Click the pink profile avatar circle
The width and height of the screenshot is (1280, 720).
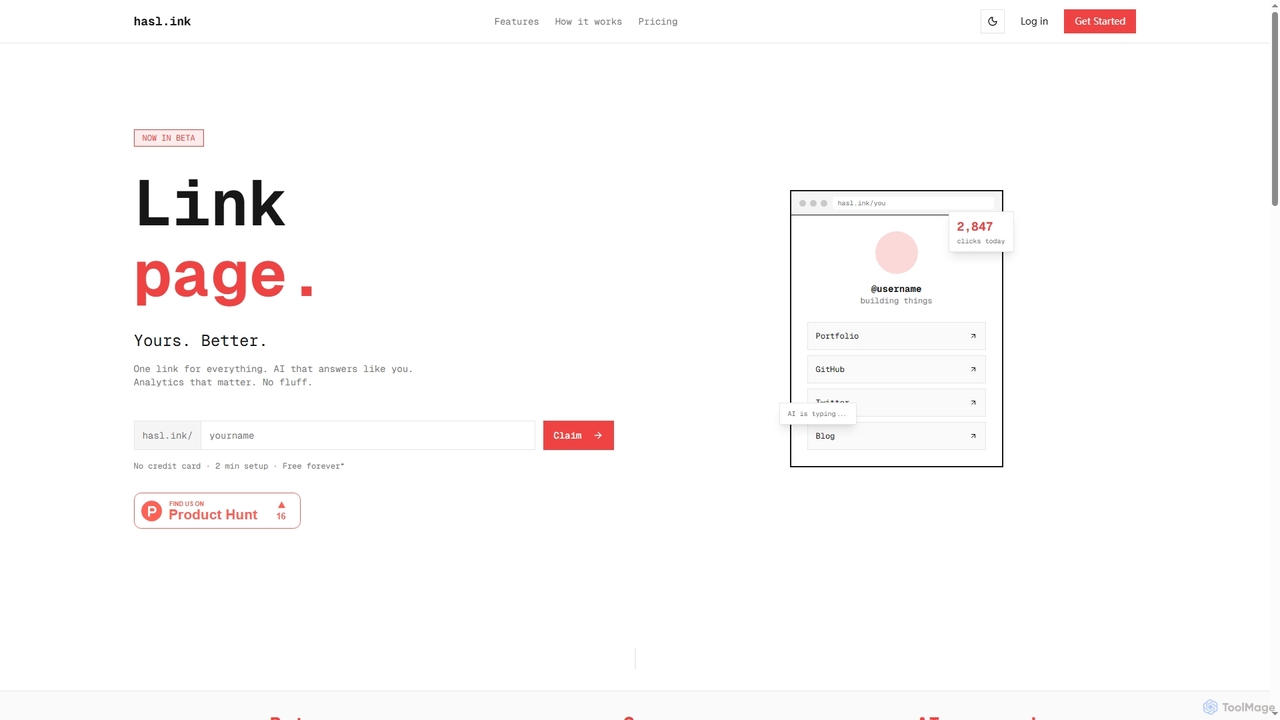tap(896, 253)
